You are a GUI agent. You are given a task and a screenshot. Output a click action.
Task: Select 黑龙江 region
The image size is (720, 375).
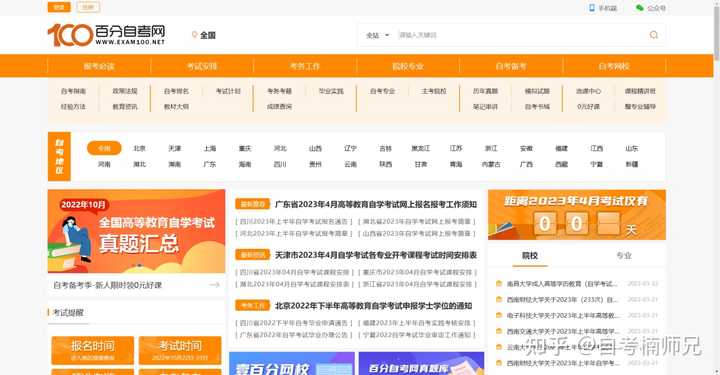coord(421,148)
